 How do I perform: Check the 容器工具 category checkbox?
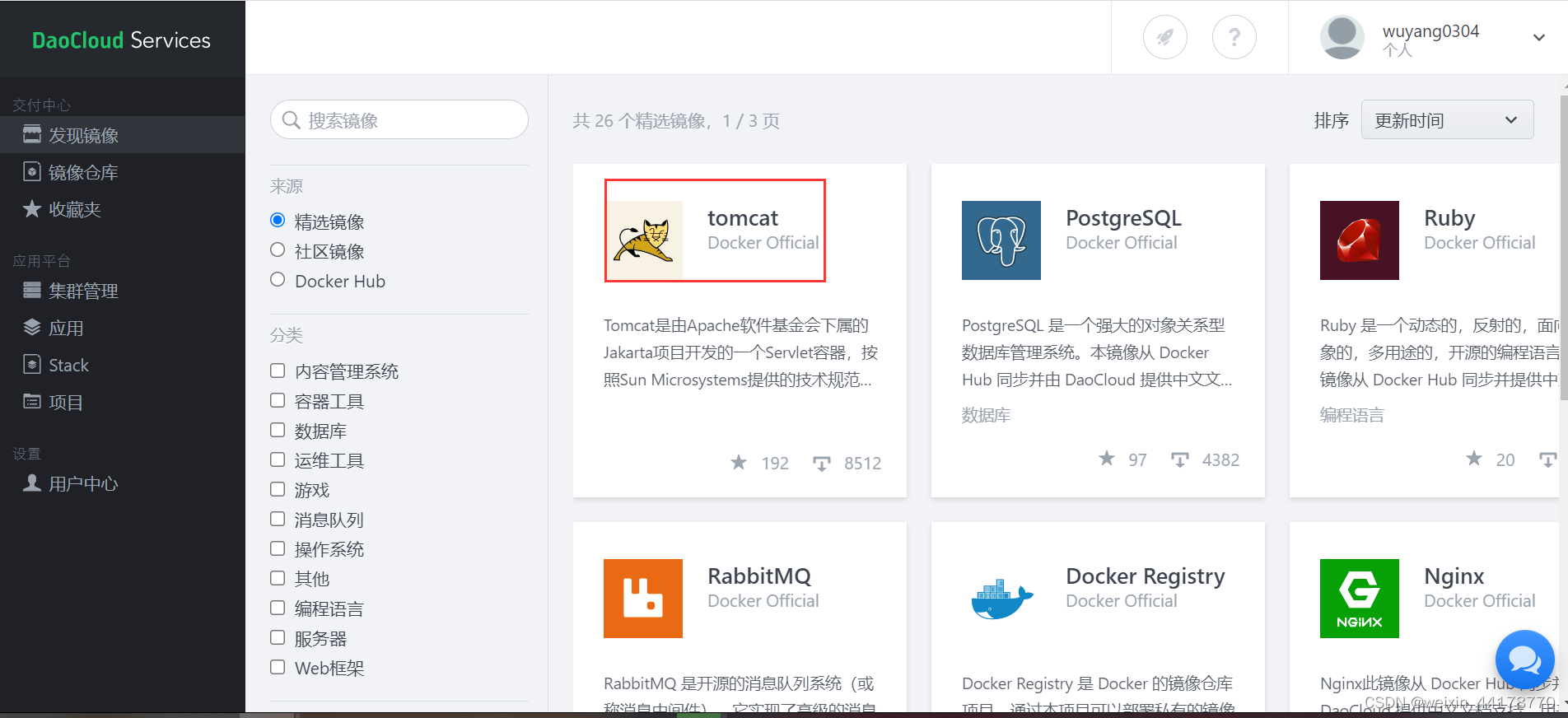tap(278, 400)
